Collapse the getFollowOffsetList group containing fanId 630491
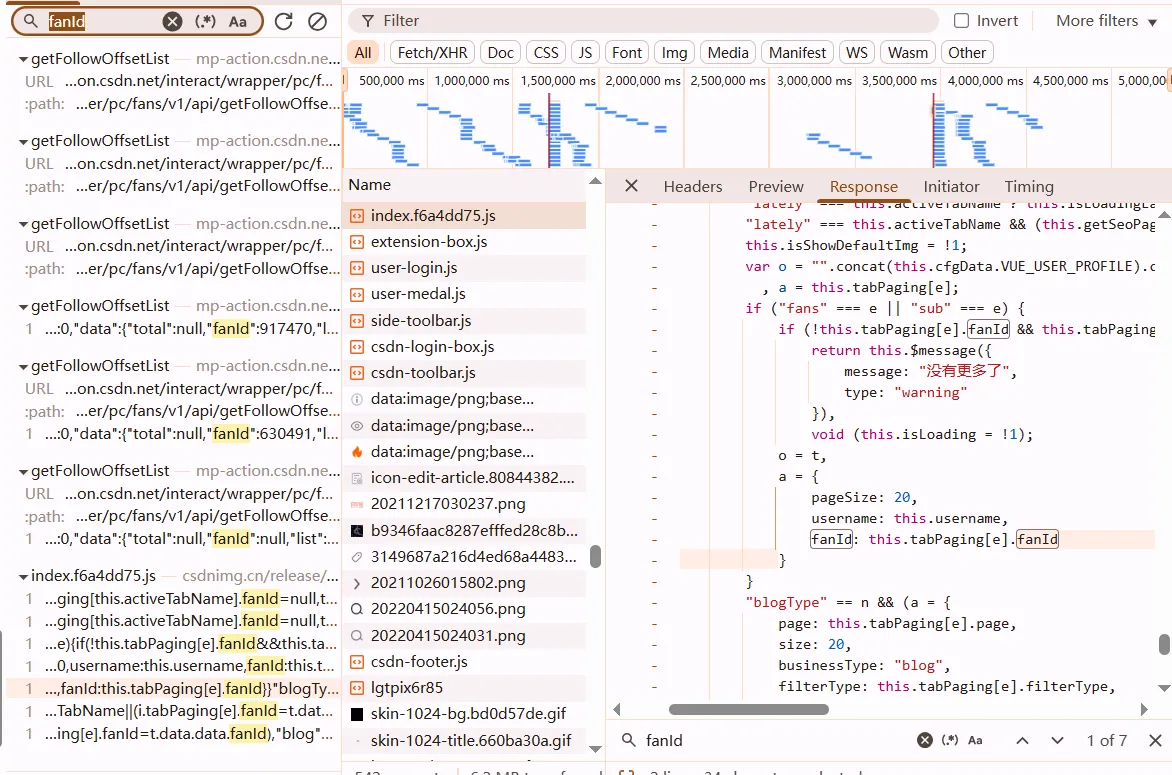Screen dimensions: 1172x775 (x=23, y=367)
